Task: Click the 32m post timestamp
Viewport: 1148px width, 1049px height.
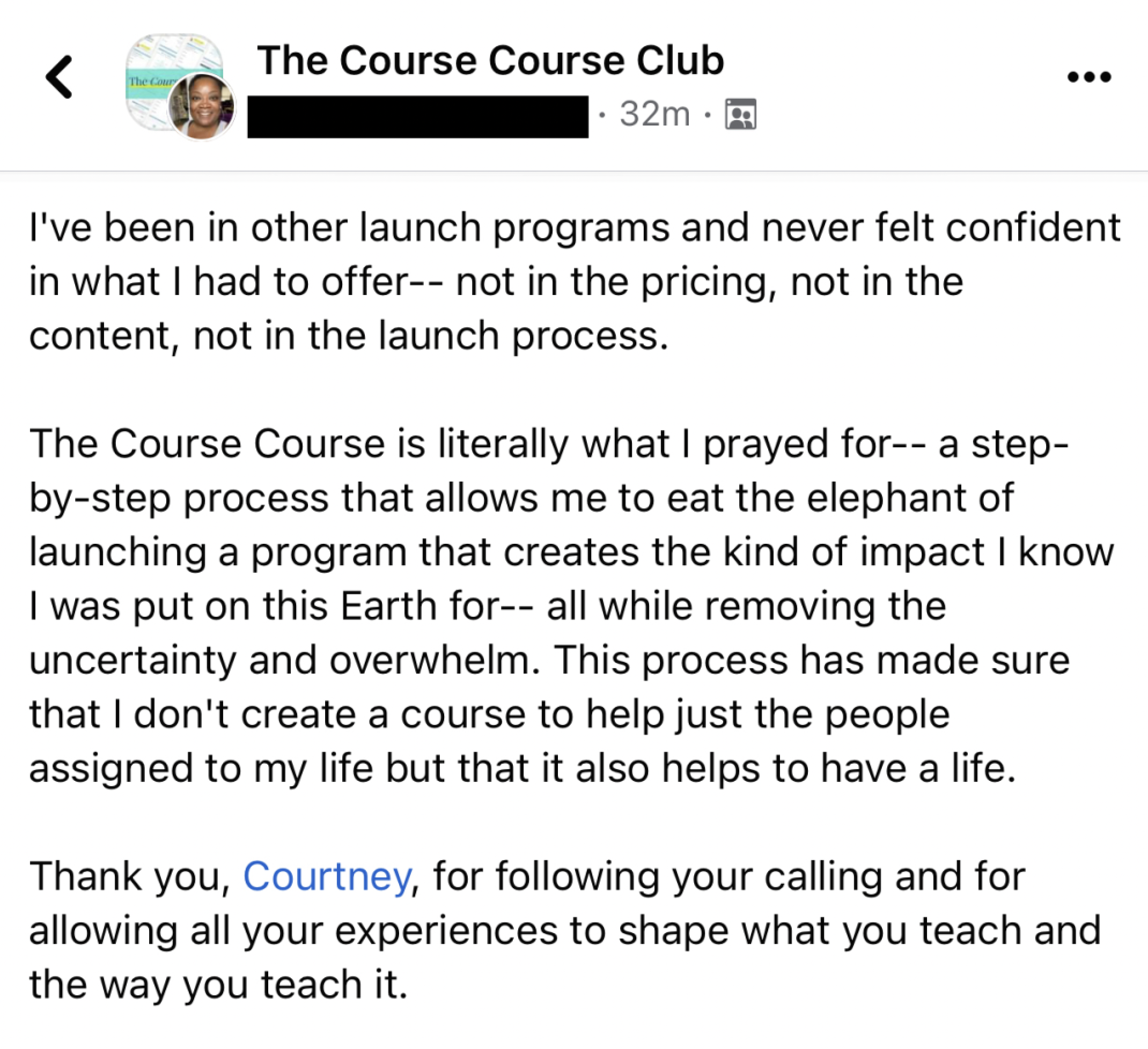Action: pyautogui.click(x=655, y=114)
